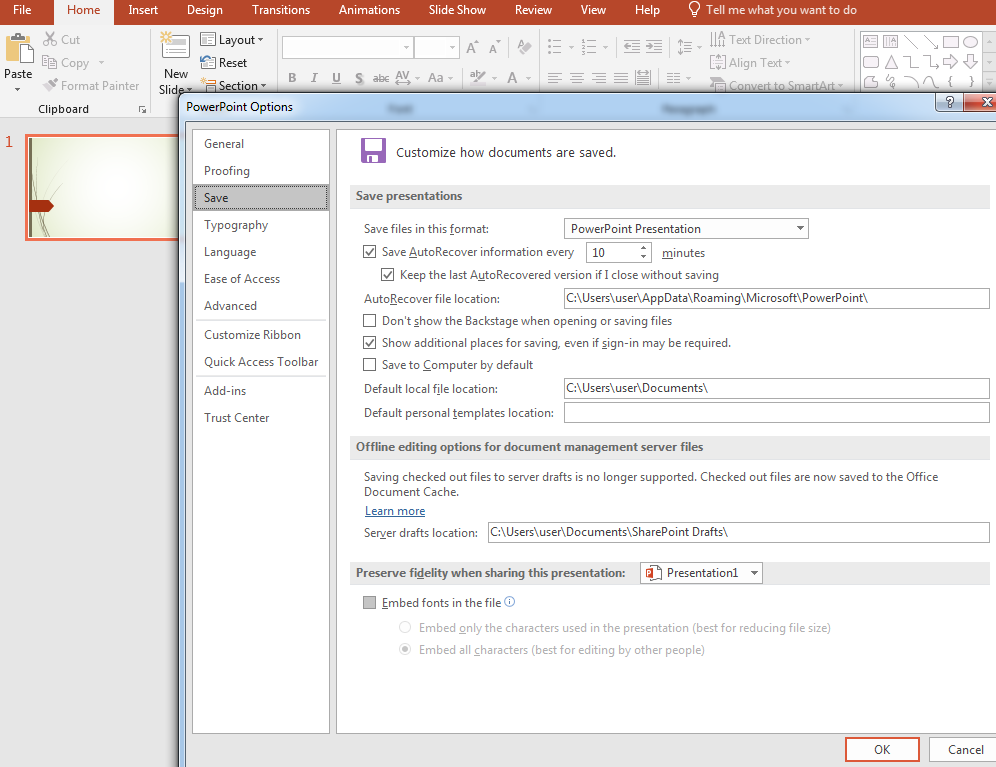Toggle Italic formatting
The image size is (996, 767).
click(x=314, y=78)
